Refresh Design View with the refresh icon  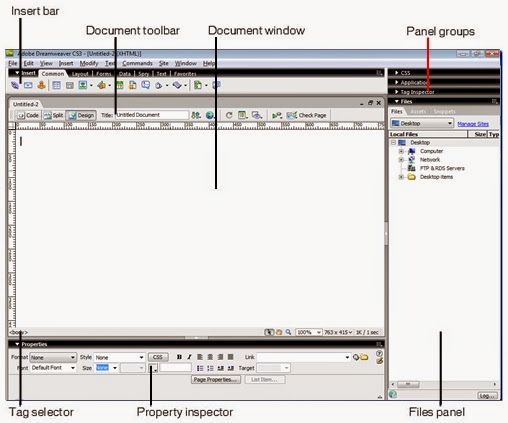[229, 115]
